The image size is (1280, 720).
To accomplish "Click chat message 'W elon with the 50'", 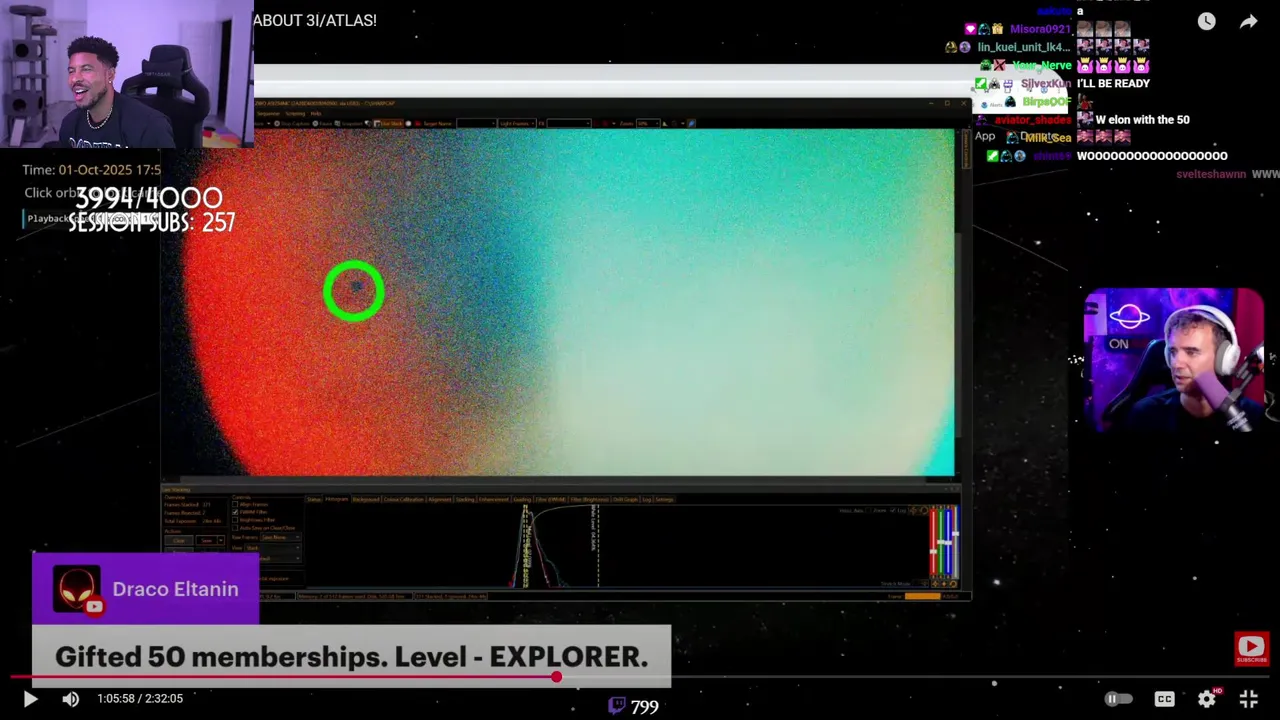I will coord(1143,119).
